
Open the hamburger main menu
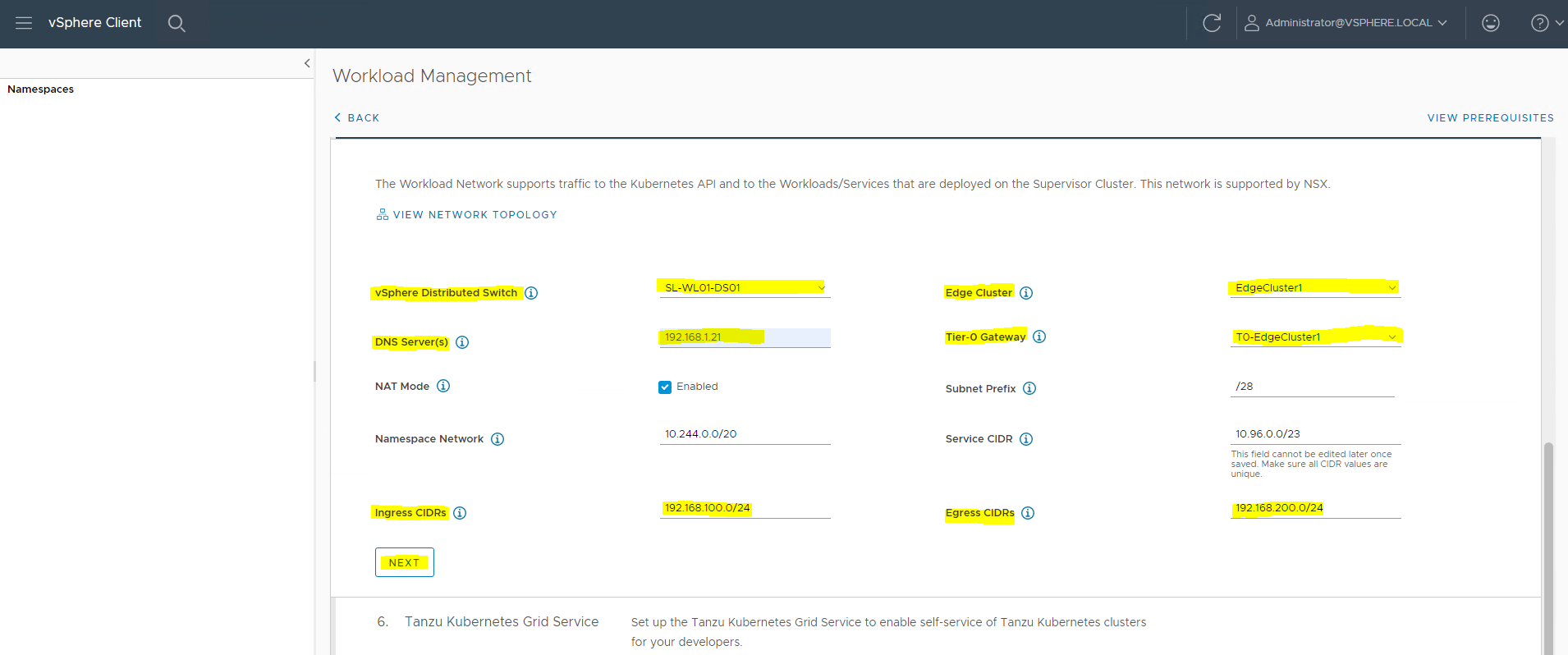pyautogui.click(x=24, y=23)
